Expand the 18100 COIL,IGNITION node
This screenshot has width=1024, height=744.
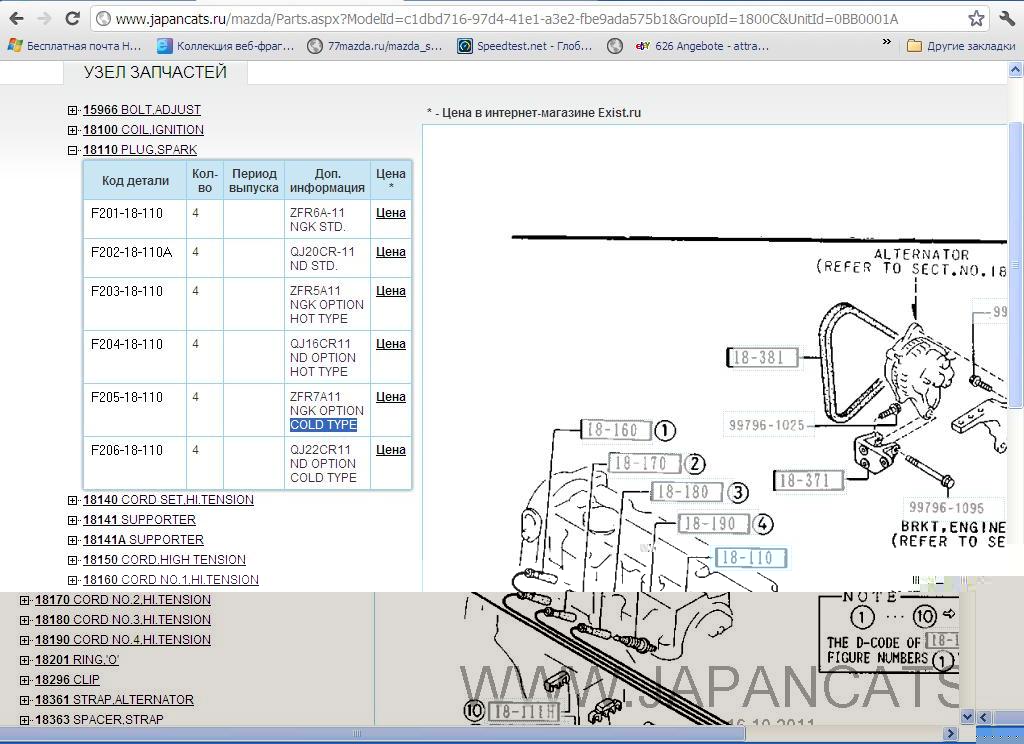73,130
